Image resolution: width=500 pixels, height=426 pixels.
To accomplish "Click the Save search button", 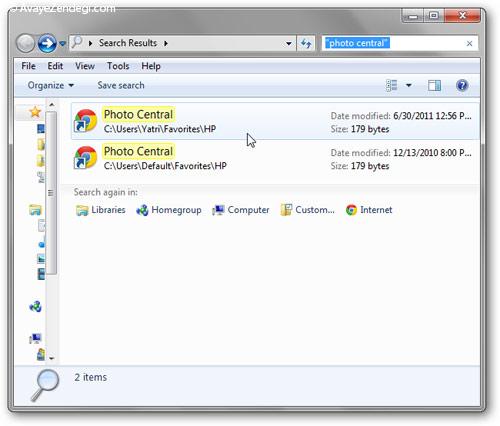I will click(121, 85).
